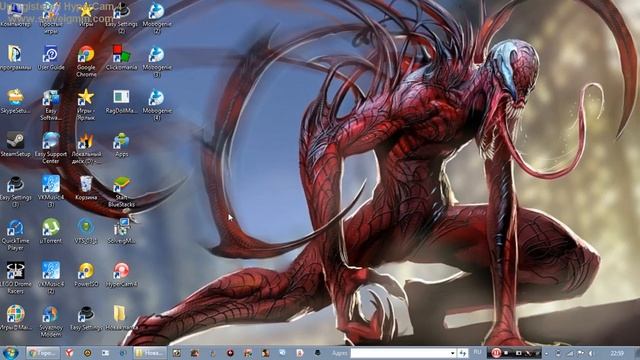
Task: Open the Игры@Mail shortcut icon
Action: [x=15, y=318]
